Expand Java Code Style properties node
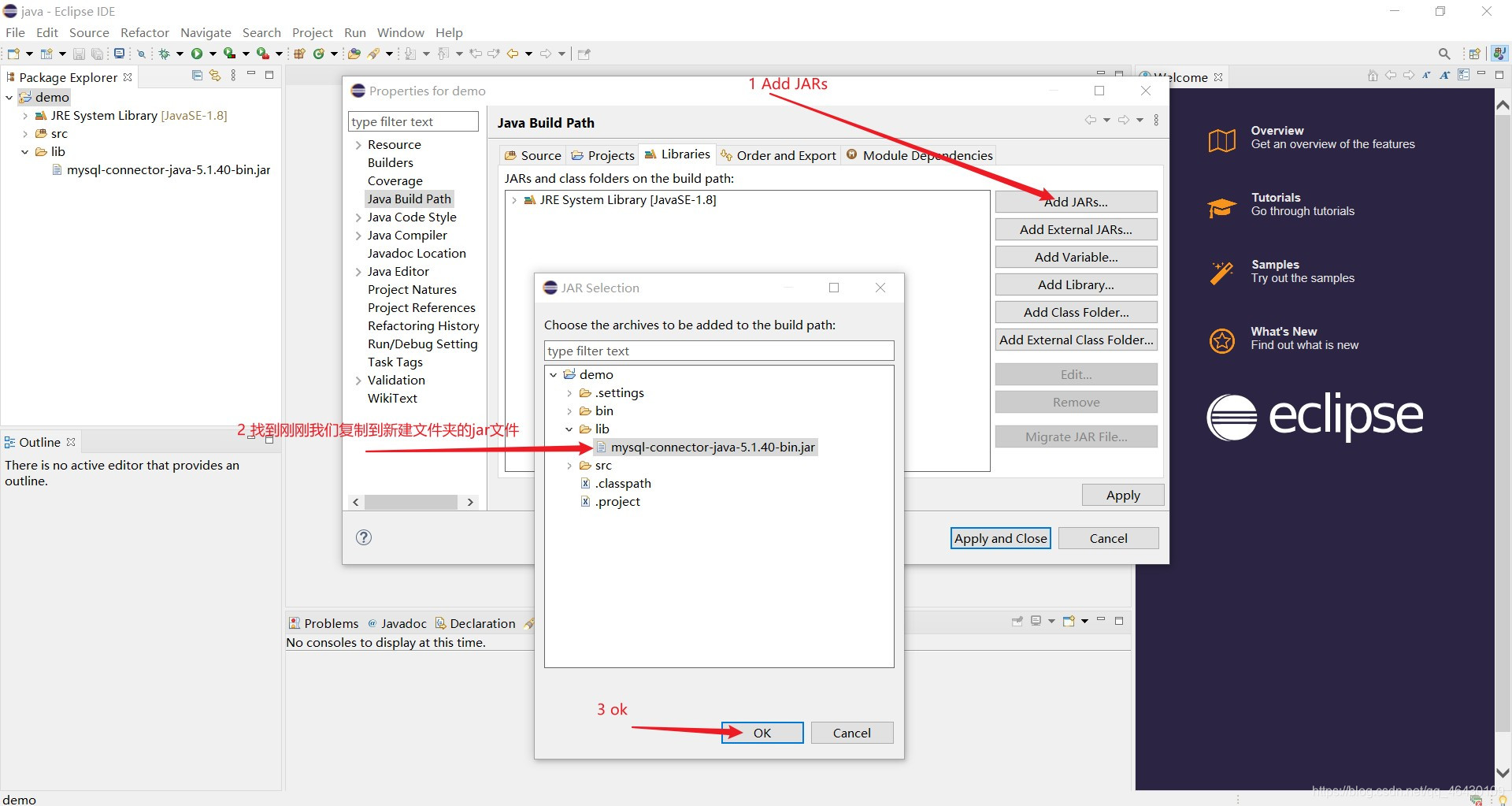 (358, 217)
